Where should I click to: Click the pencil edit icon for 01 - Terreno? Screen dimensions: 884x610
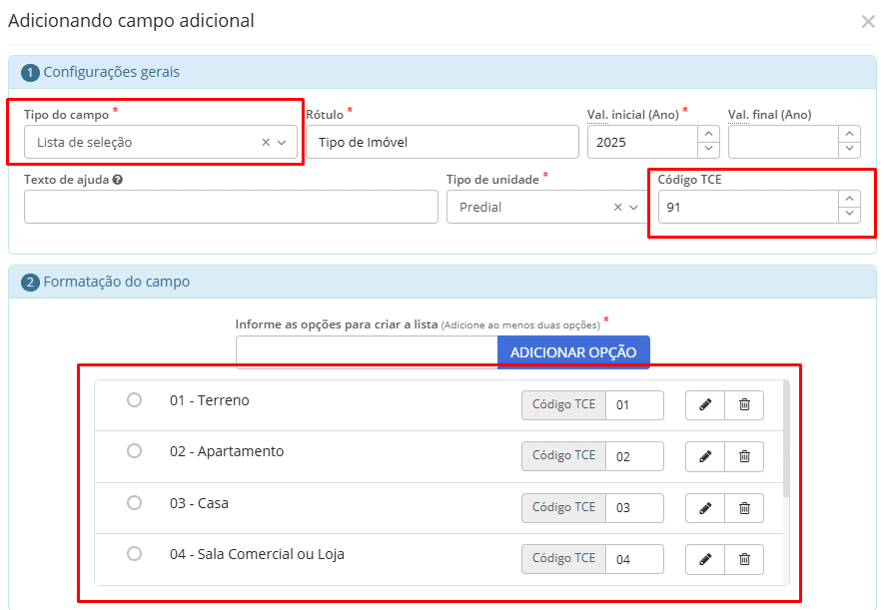(x=705, y=404)
